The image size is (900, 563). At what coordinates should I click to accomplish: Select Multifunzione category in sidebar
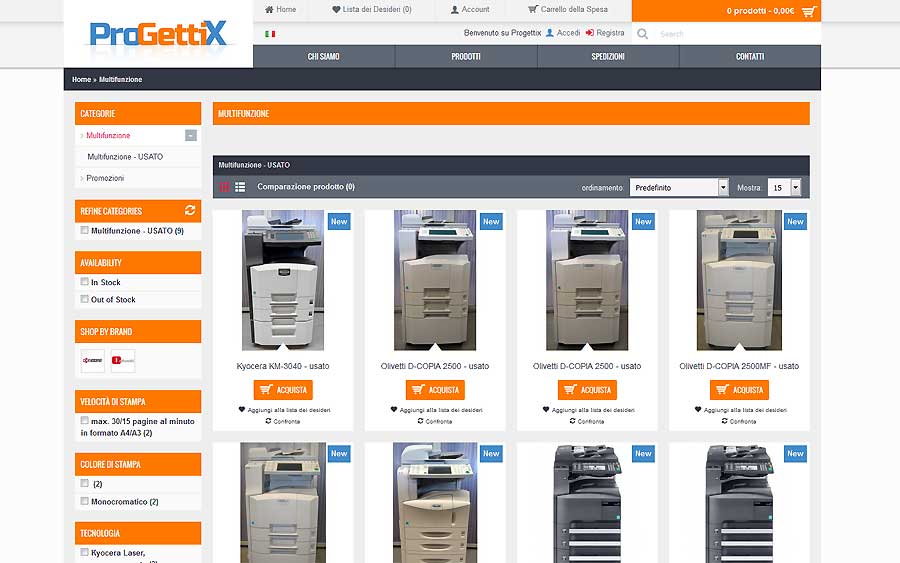tap(108, 135)
